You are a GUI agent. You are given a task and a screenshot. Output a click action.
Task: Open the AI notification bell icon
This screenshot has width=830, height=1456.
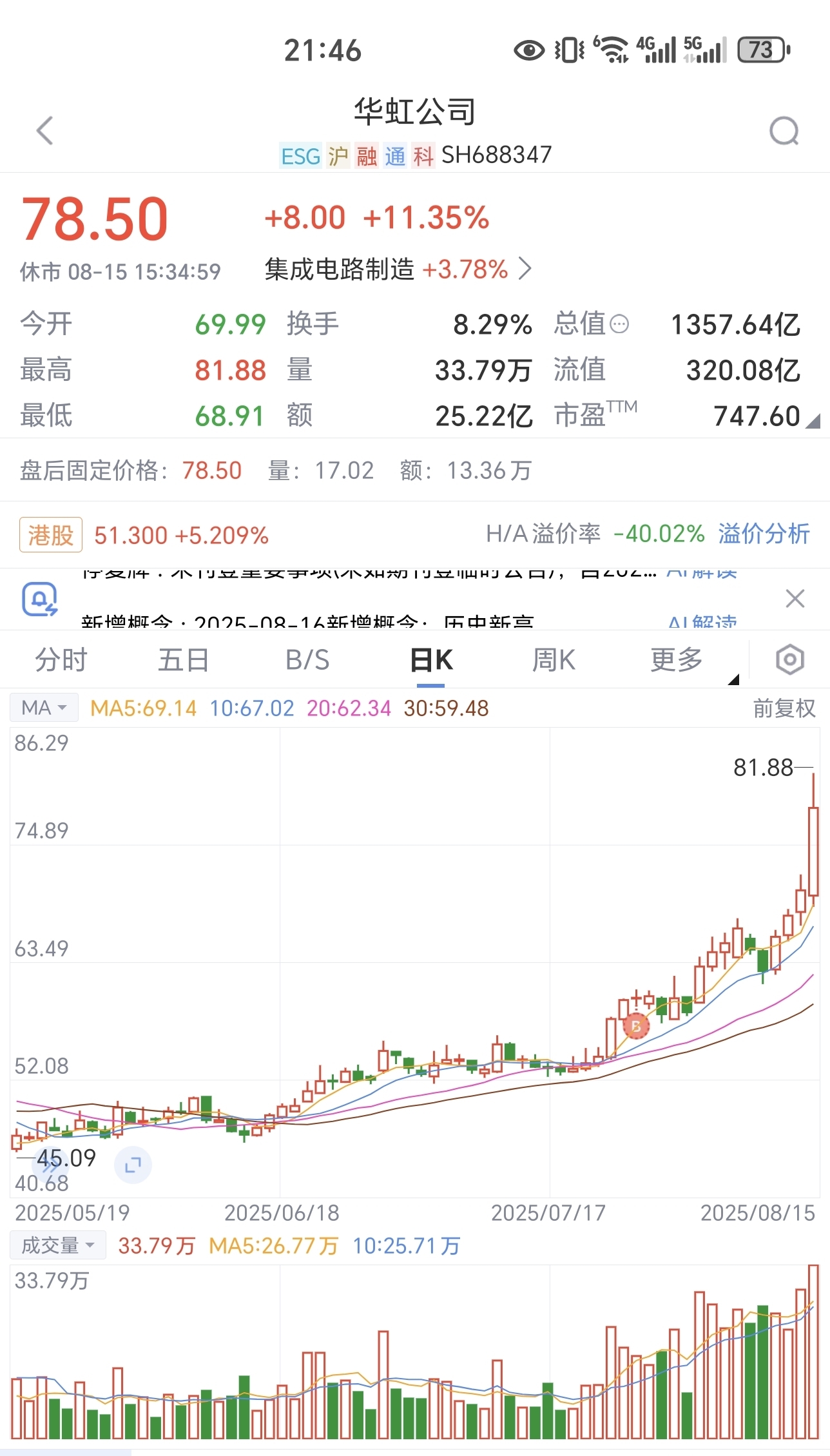[40, 599]
